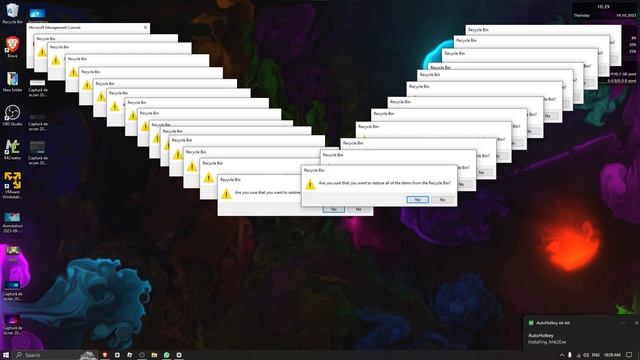Click the green AutoHotkey icon in the notification

pyautogui.click(x=531, y=323)
